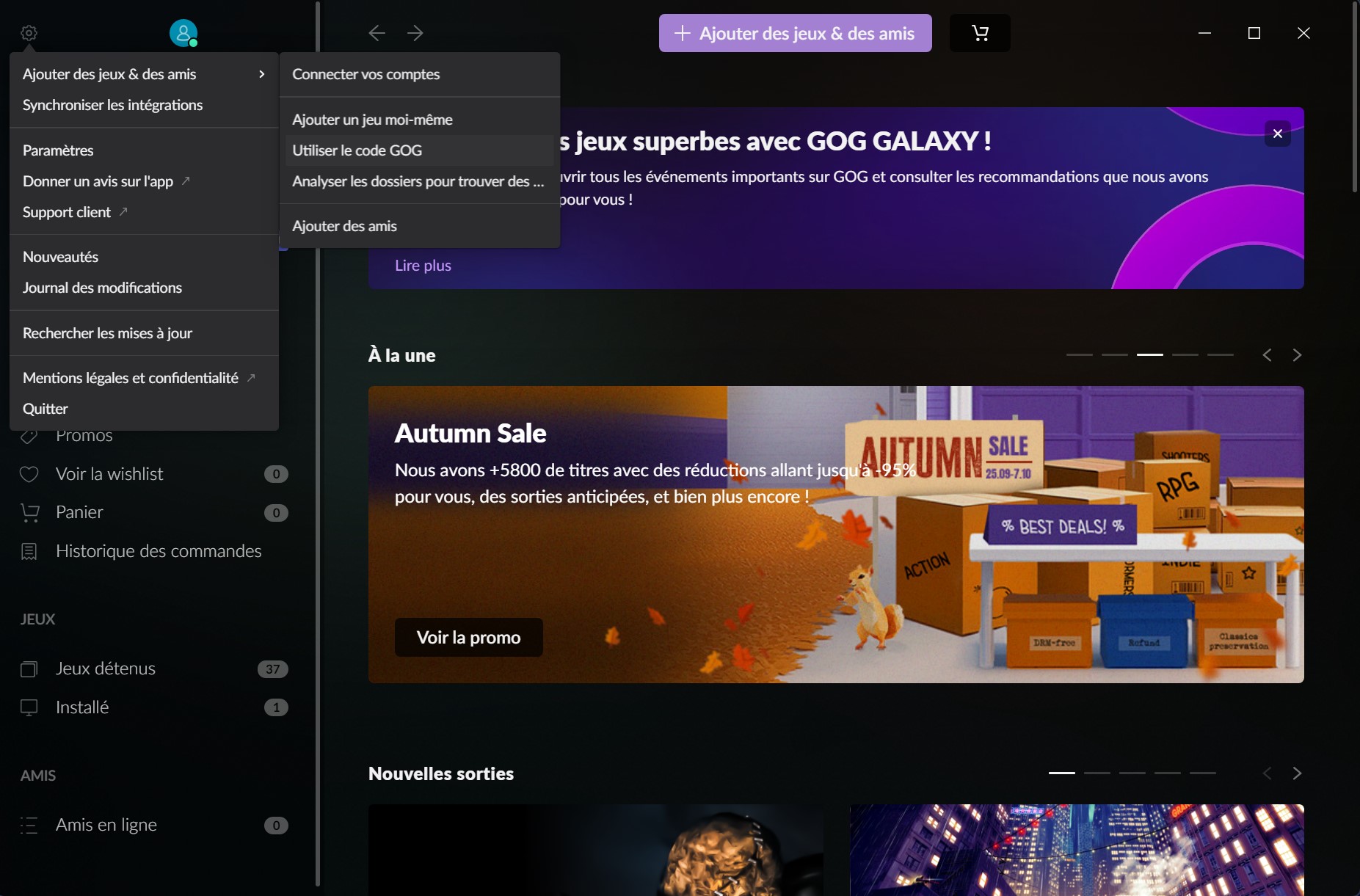Dismiss the GOG GALAXY banner
Image resolution: width=1360 pixels, height=896 pixels.
coord(1277,134)
